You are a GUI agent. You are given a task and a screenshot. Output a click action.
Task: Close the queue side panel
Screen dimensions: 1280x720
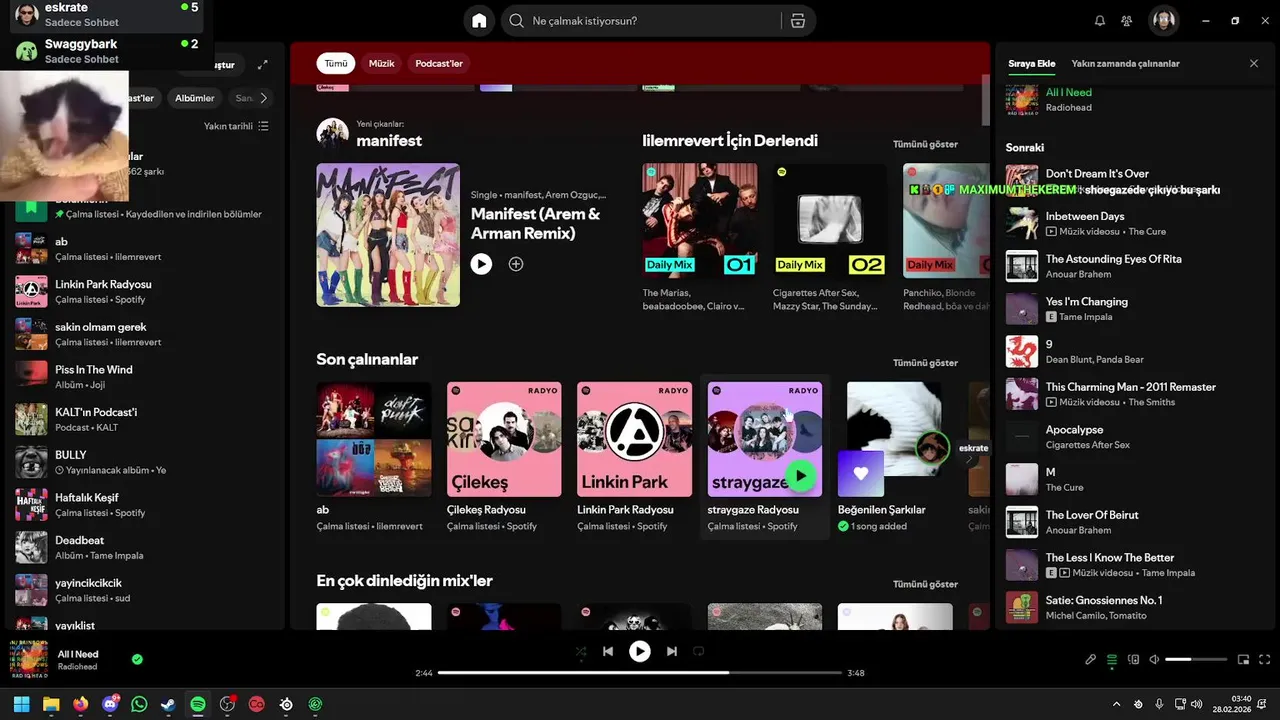click(x=1254, y=63)
